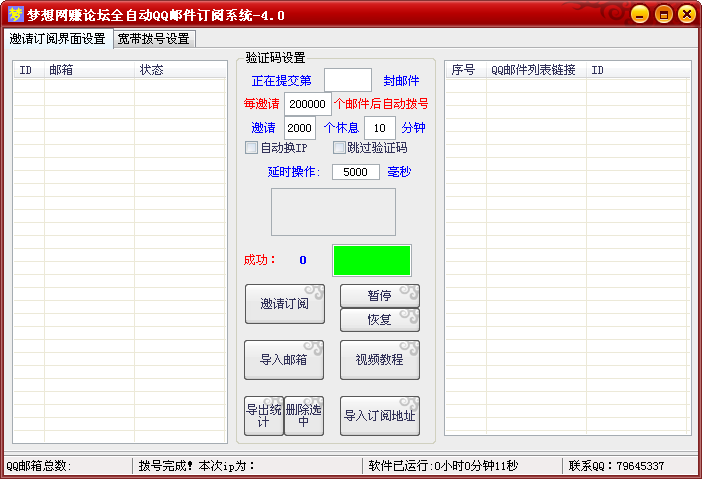Click the 导出统计 button

coord(264,416)
